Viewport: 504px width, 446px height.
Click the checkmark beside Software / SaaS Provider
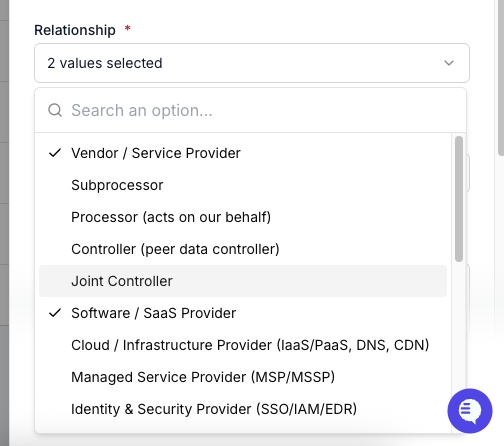[55, 313]
